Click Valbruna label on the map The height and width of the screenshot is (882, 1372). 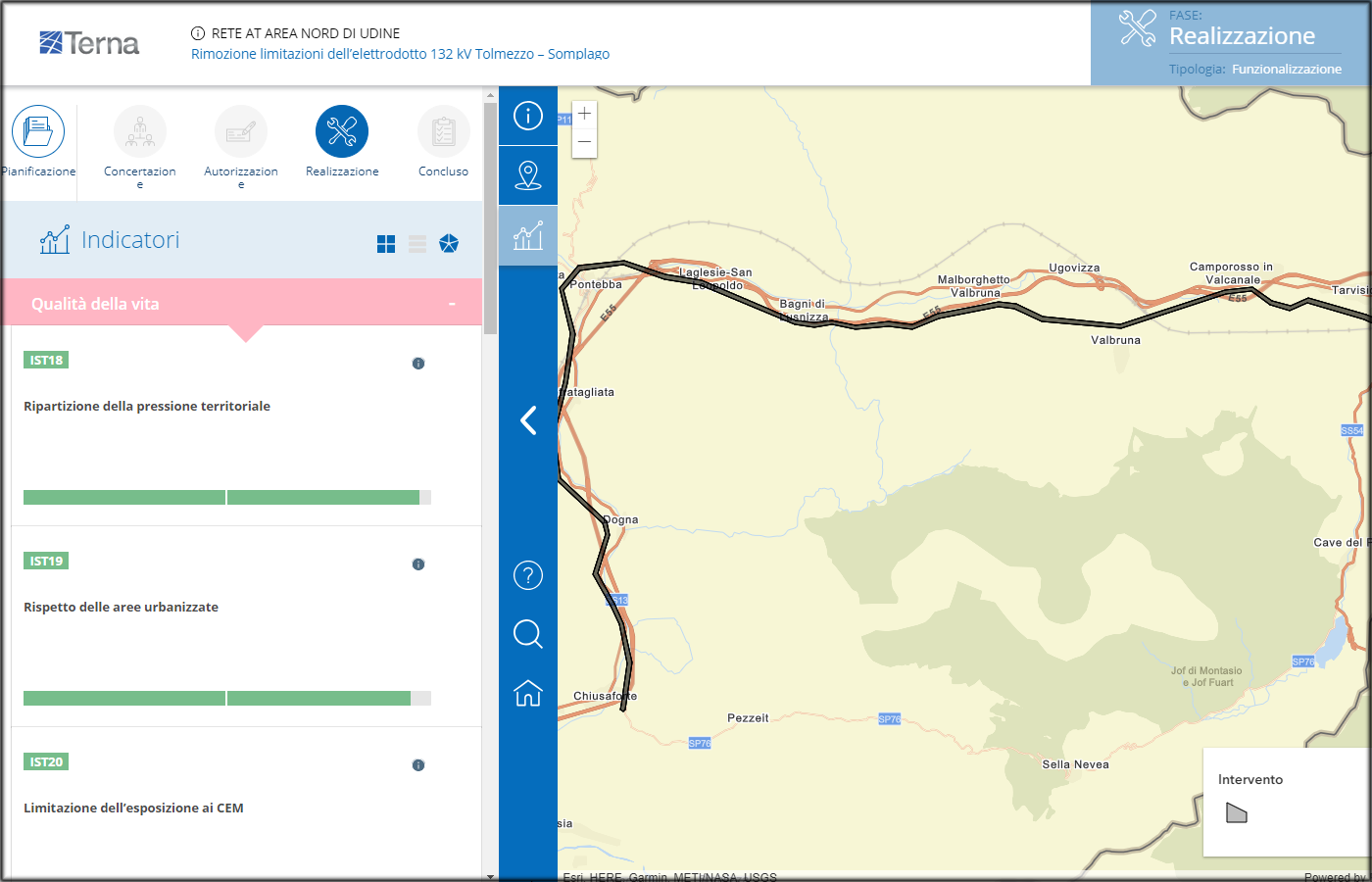(1115, 340)
